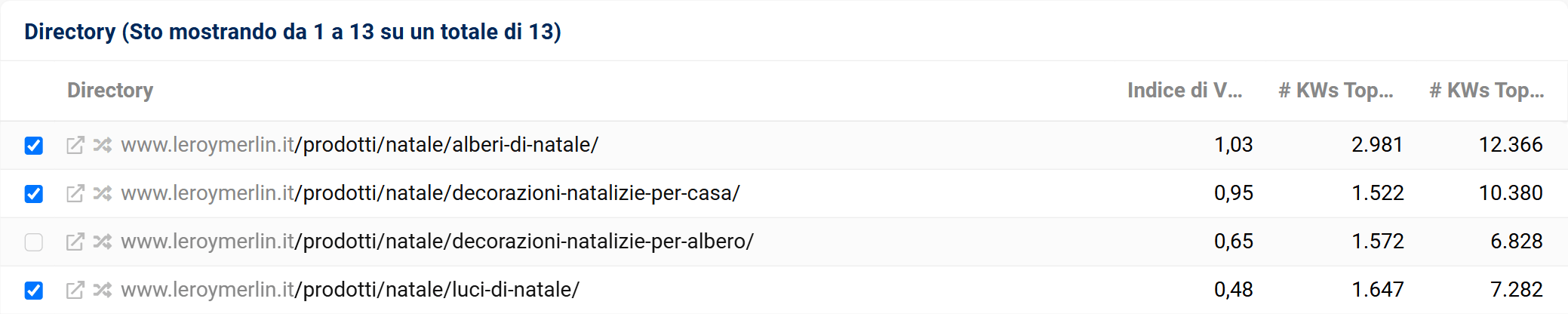Sort by the Directory column header
1568x314 pixels.
110,91
